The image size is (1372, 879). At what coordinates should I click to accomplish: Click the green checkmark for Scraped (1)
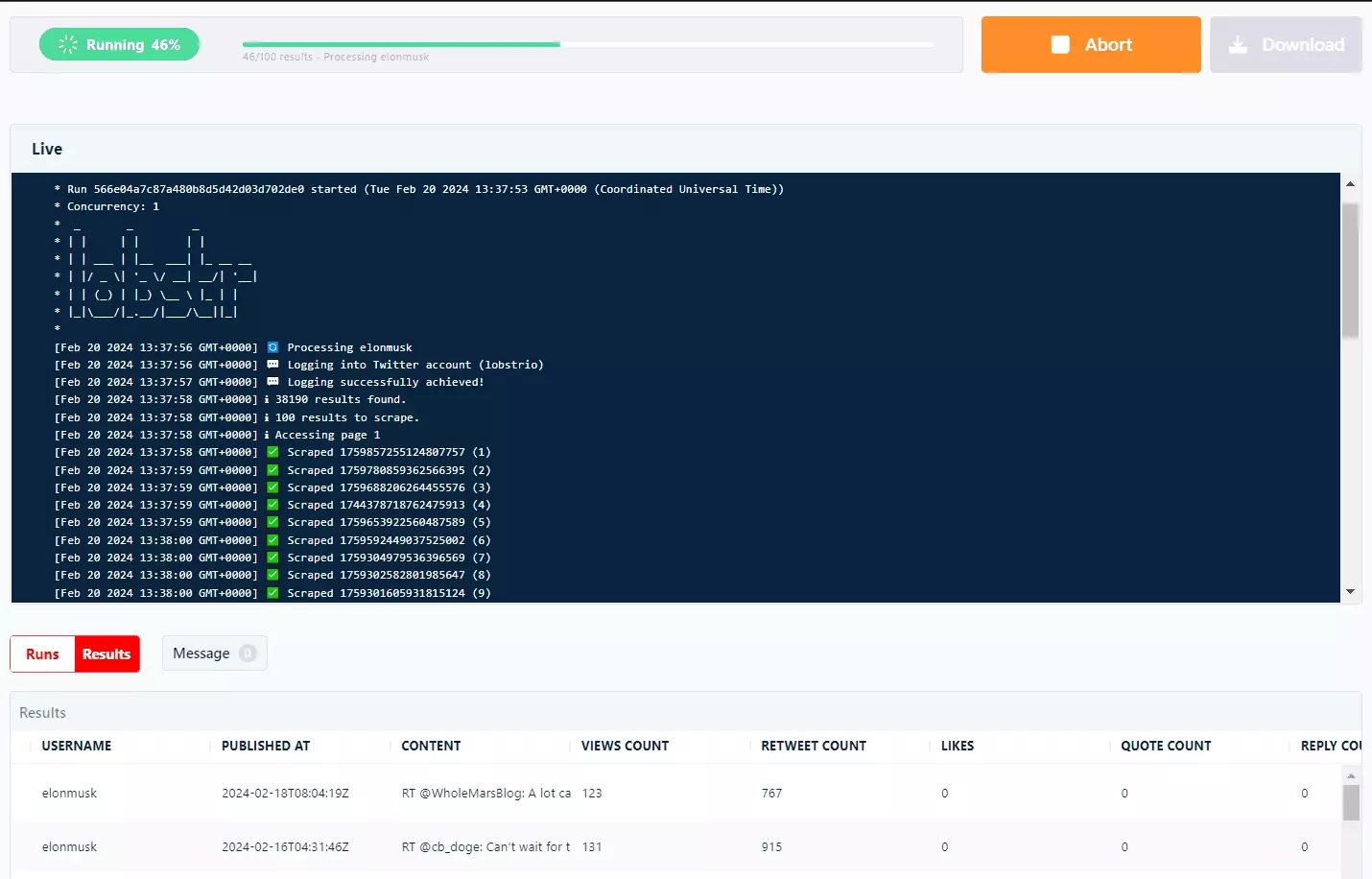(x=272, y=452)
